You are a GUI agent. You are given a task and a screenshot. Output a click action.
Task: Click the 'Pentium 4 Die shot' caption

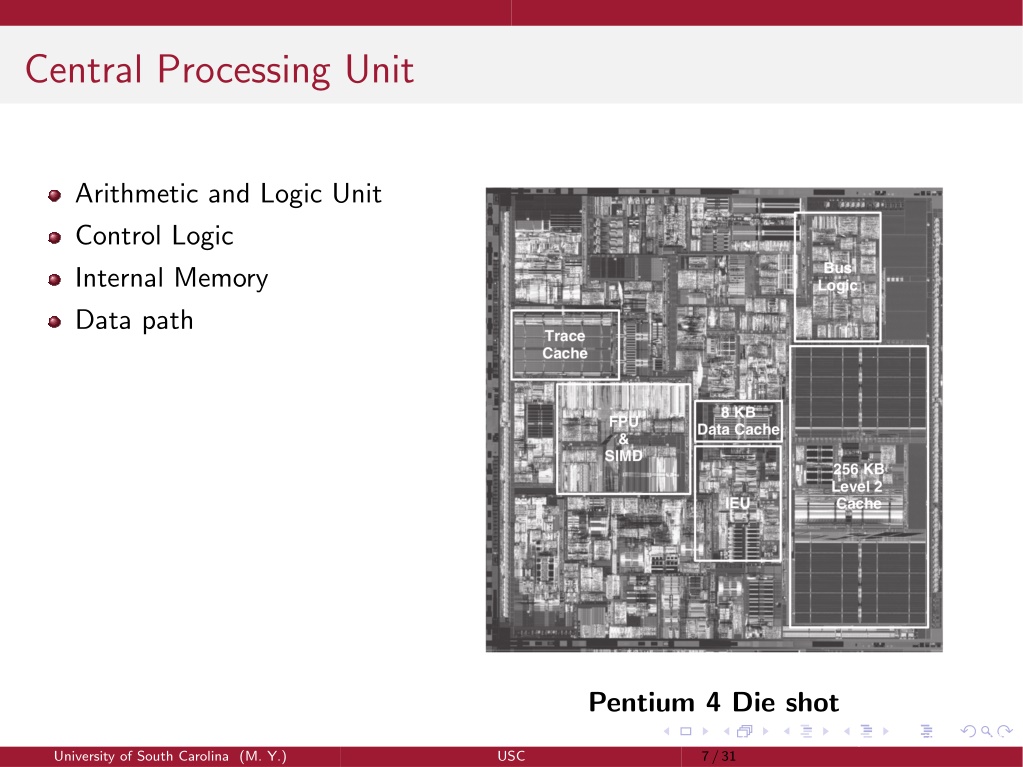point(714,702)
